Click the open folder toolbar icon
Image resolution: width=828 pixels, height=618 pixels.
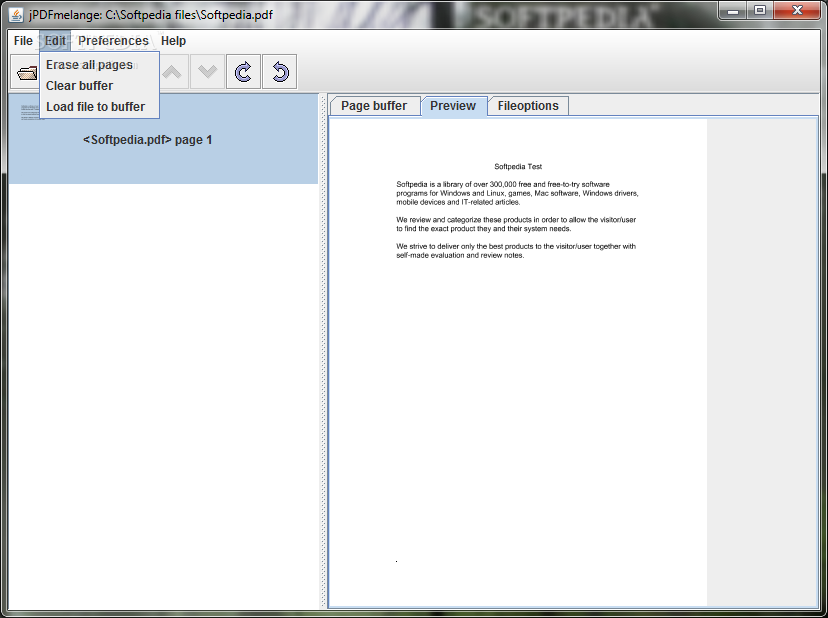25,72
